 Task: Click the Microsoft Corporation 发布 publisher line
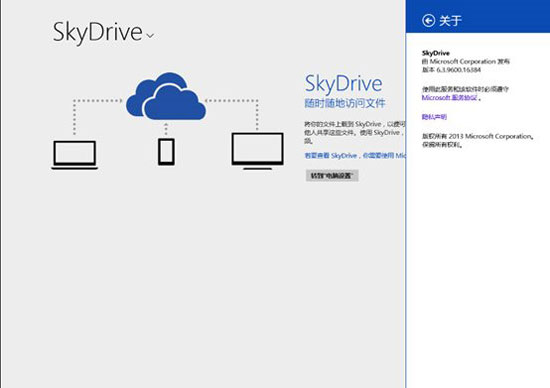coord(465,61)
